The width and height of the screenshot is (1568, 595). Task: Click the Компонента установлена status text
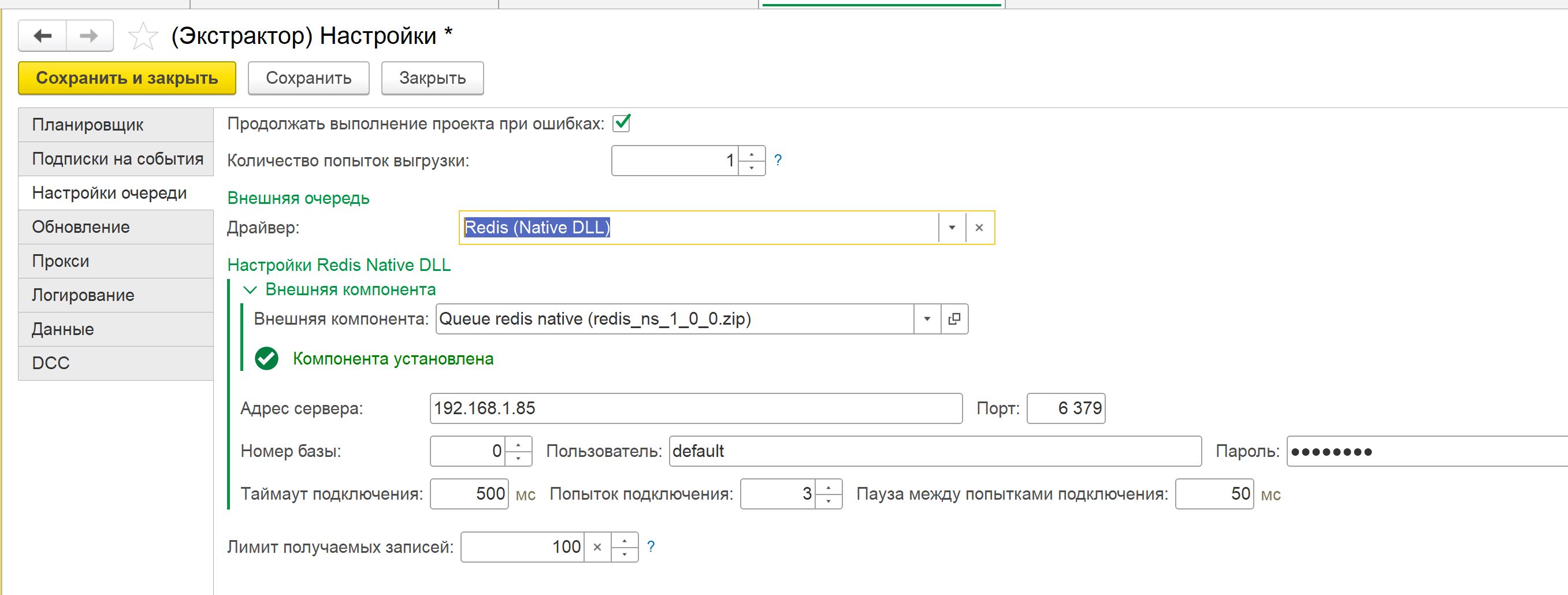point(393,359)
